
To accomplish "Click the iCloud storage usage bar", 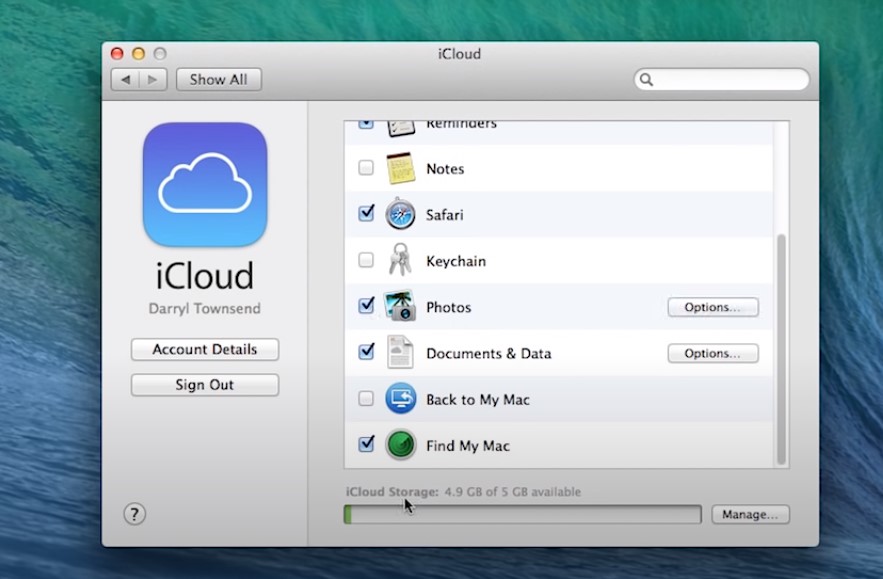I will 522,514.
